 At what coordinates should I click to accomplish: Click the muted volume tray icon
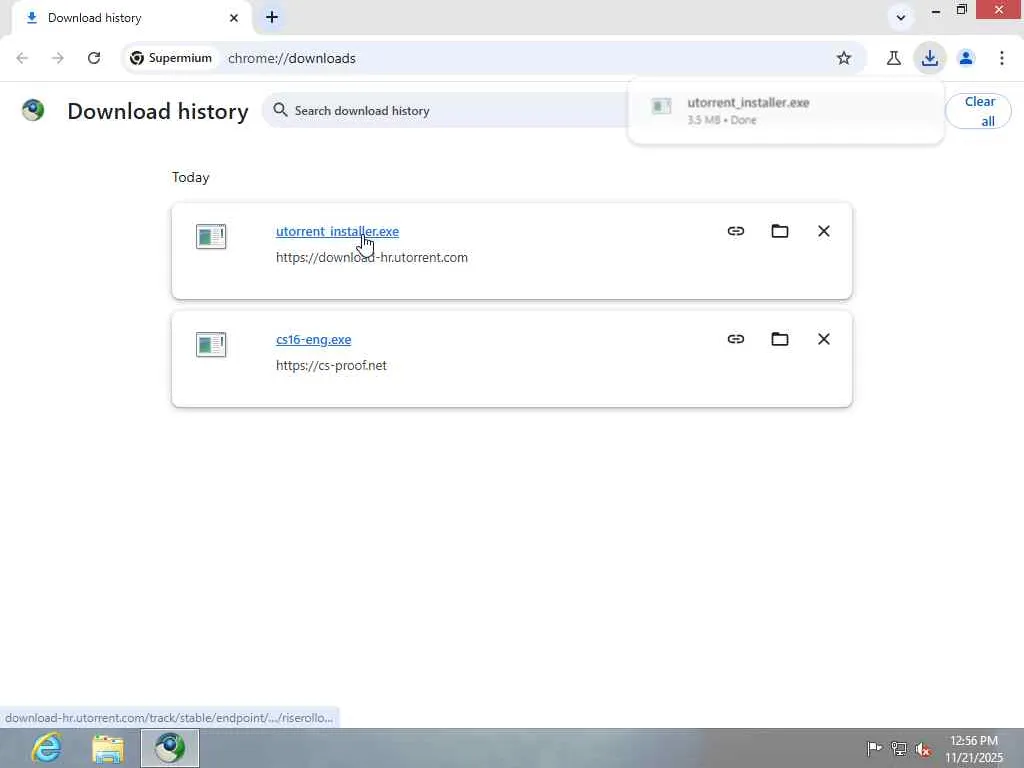coord(923,749)
